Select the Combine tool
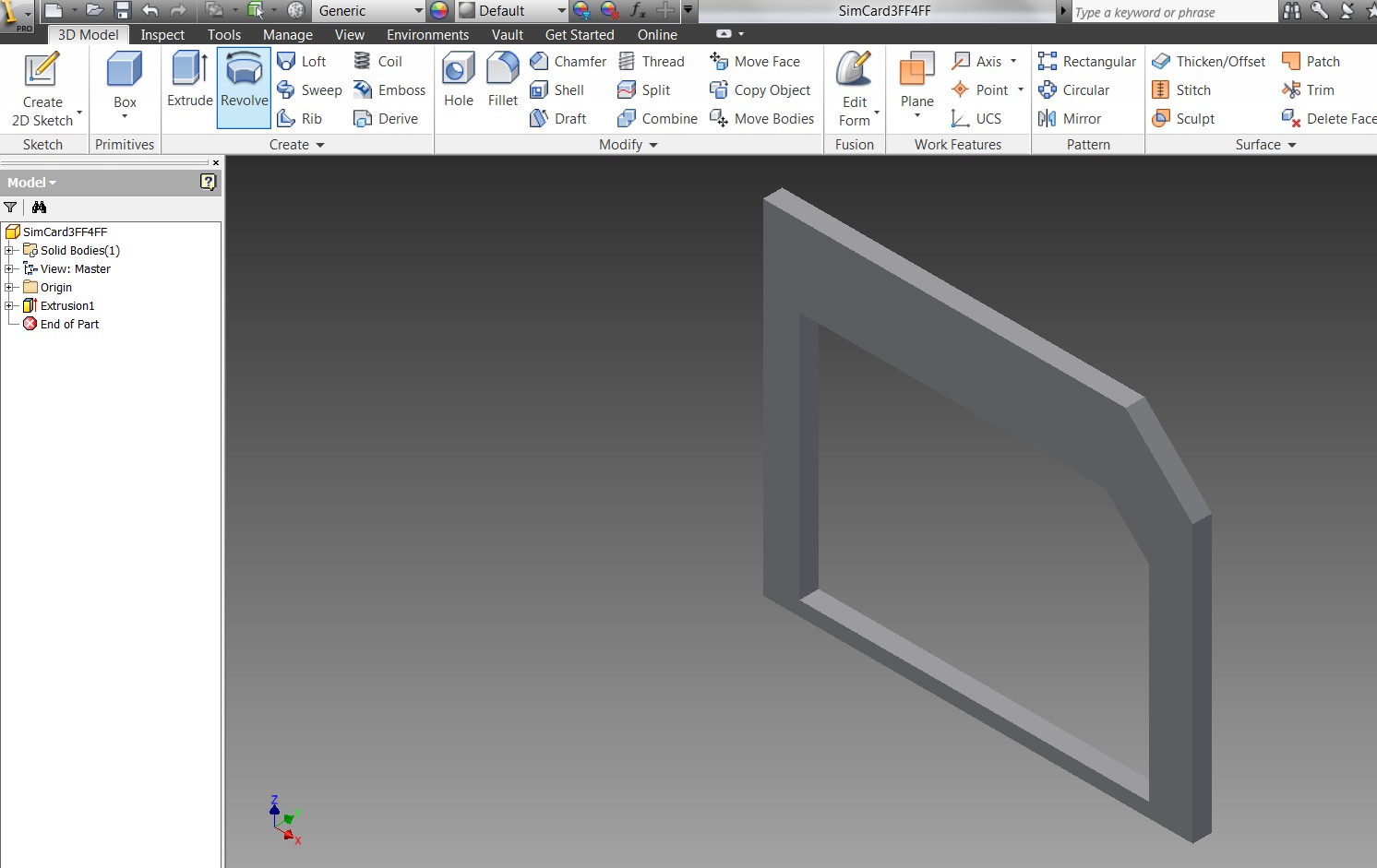1377x868 pixels. (x=657, y=119)
